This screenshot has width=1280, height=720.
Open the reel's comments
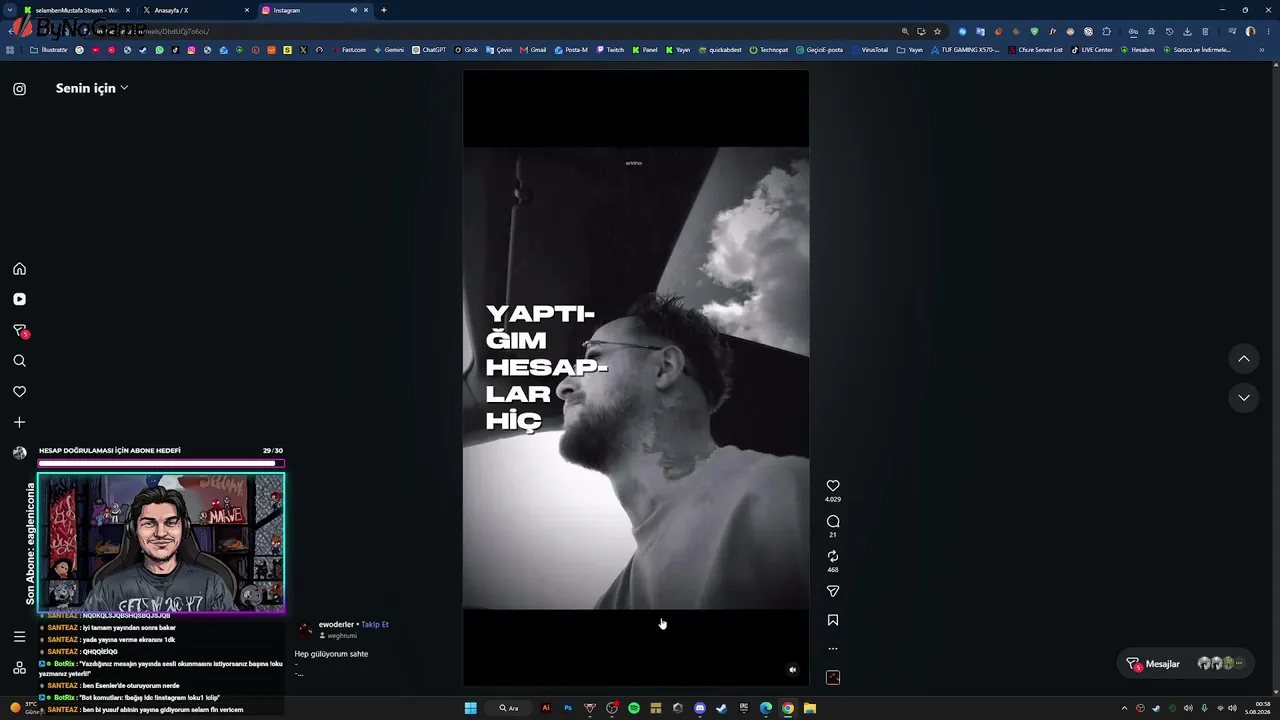pos(833,521)
